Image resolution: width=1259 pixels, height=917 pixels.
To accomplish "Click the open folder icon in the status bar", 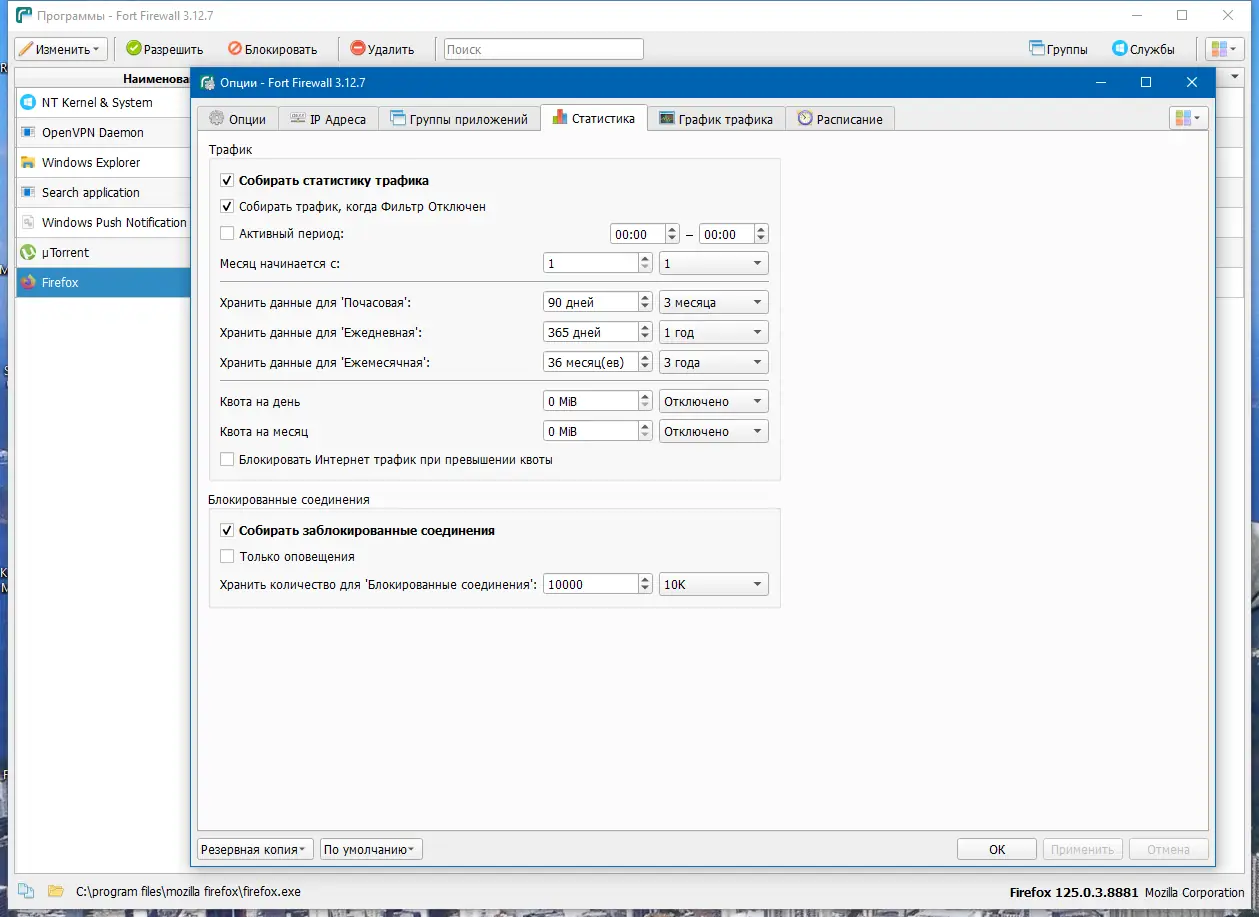I will 56,891.
